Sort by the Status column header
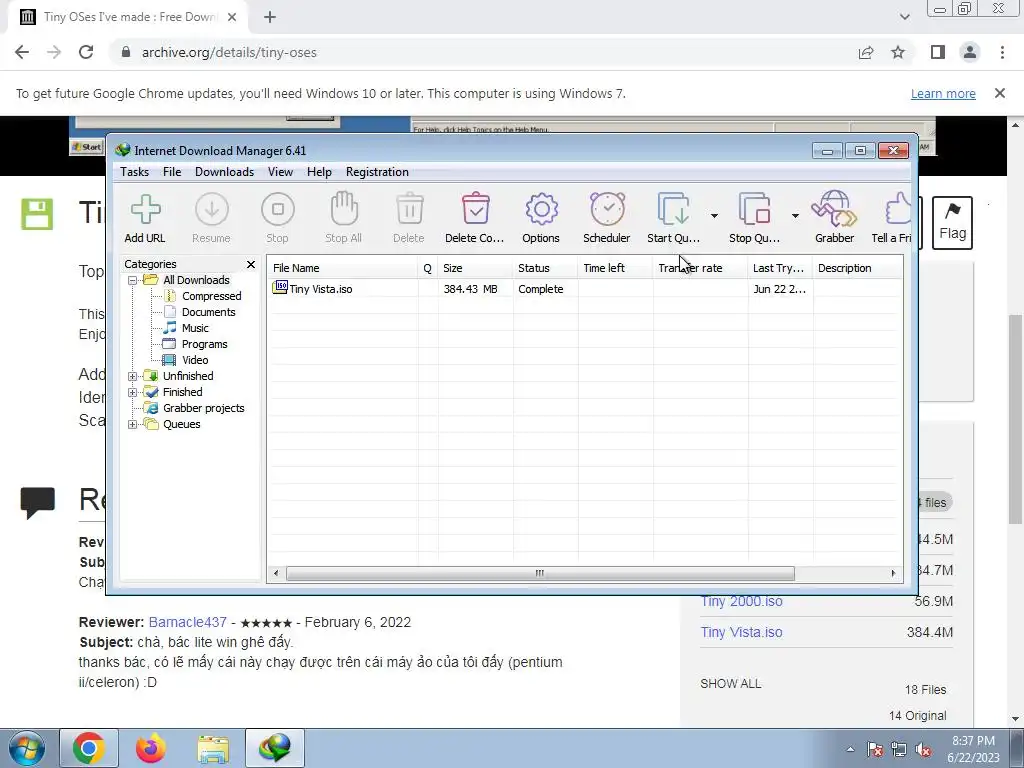The height and width of the screenshot is (768, 1024). [x=545, y=268]
